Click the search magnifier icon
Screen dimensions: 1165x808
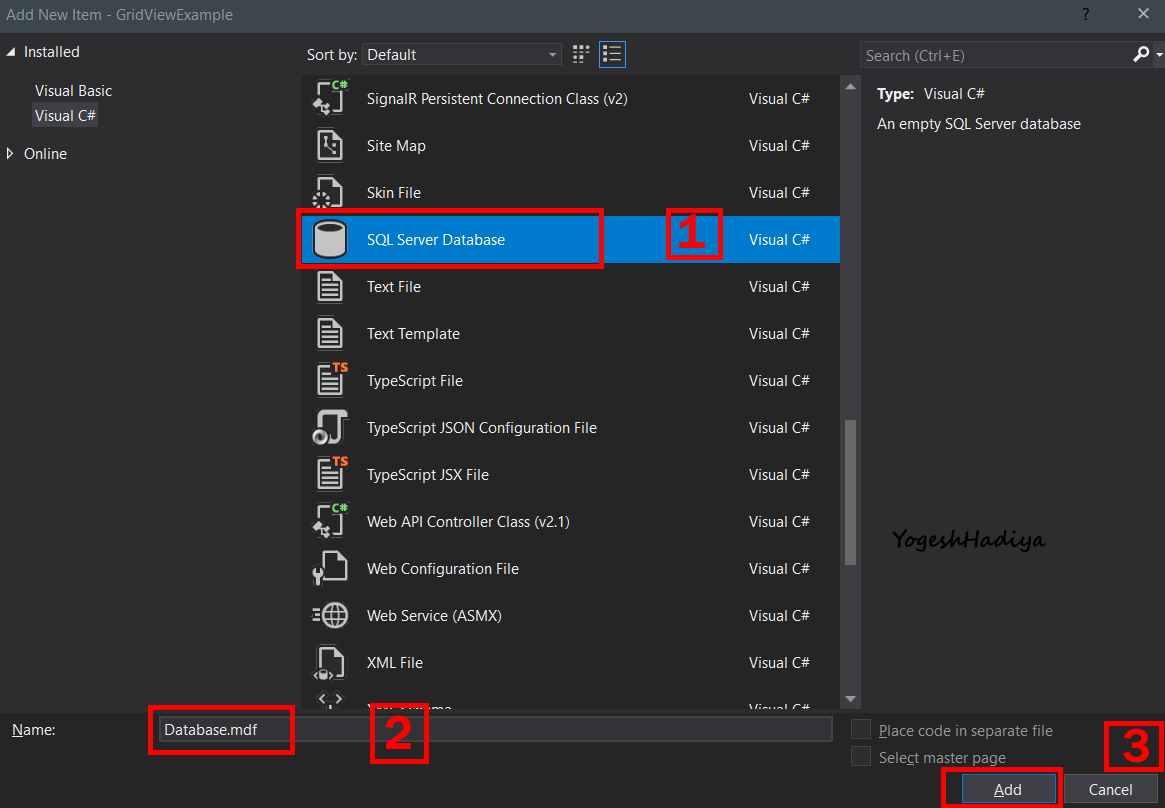click(x=1139, y=54)
